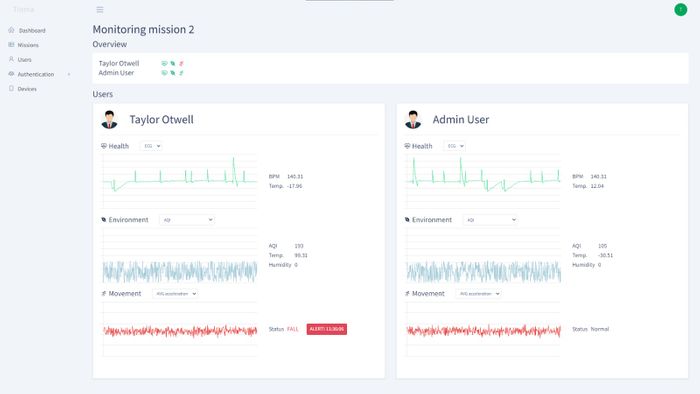Click the heart icon beside Taylor Otwell's Health
Image resolution: width=700 pixels, height=394 pixels.
[104, 146]
